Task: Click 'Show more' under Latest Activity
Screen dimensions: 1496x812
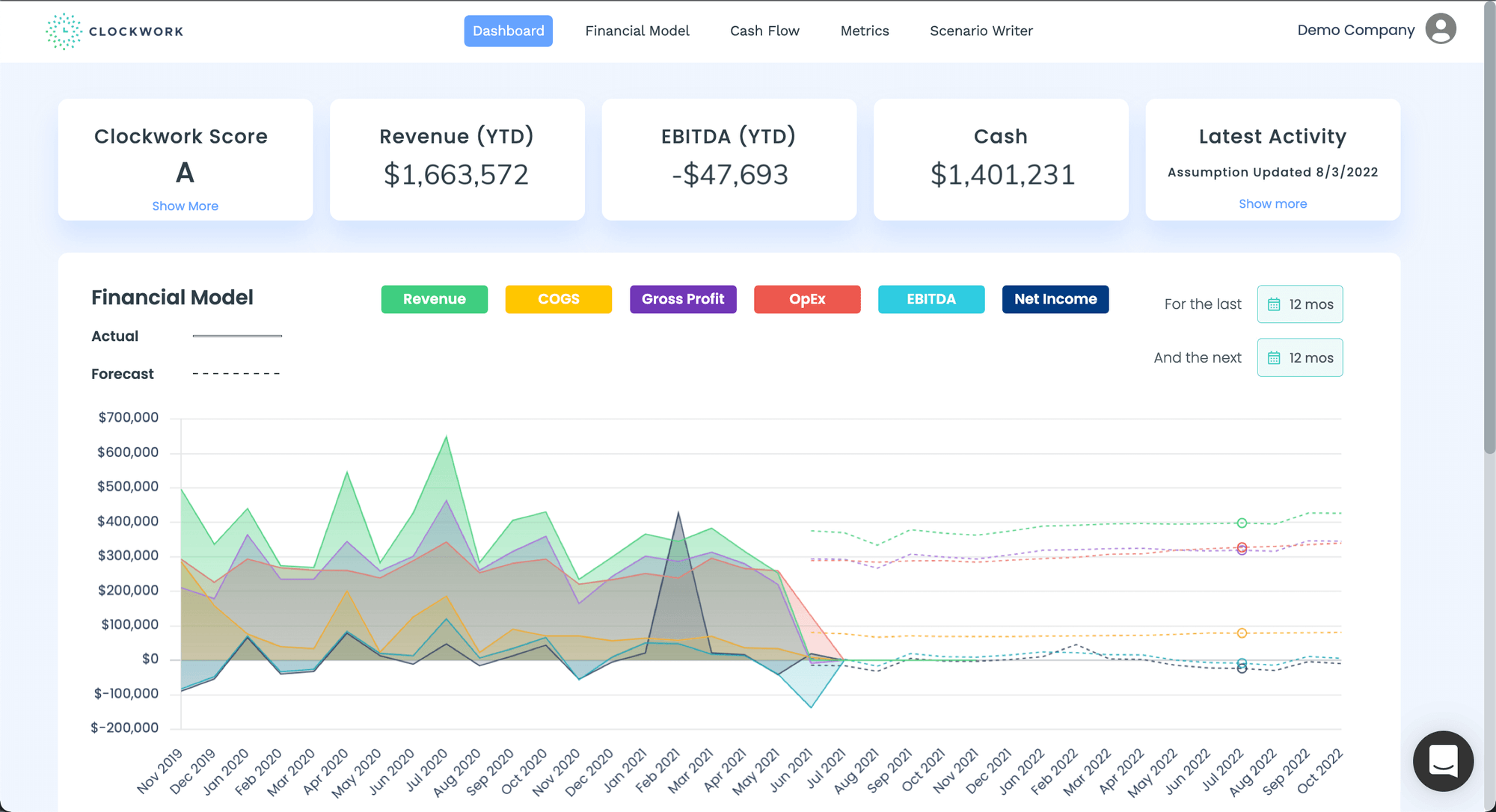Action: click(1272, 203)
